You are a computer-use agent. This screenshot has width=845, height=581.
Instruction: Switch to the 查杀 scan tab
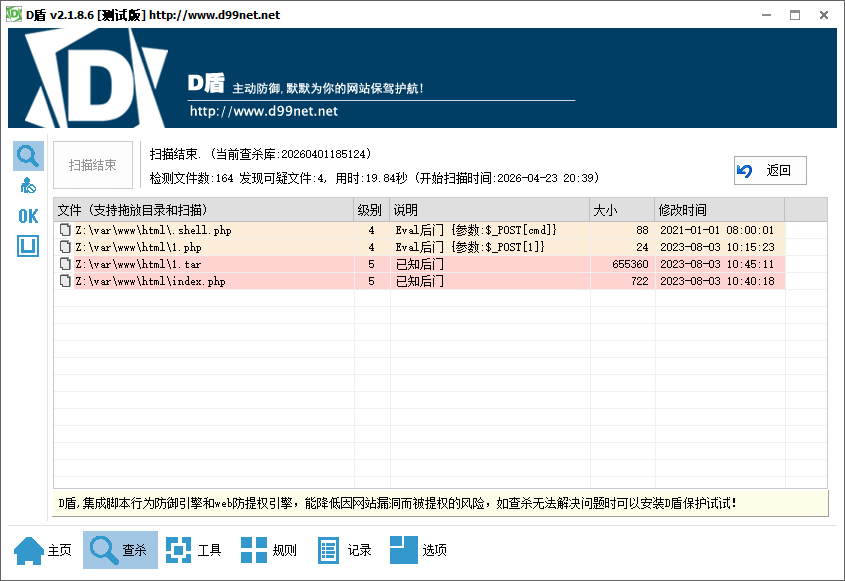point(120,550)
